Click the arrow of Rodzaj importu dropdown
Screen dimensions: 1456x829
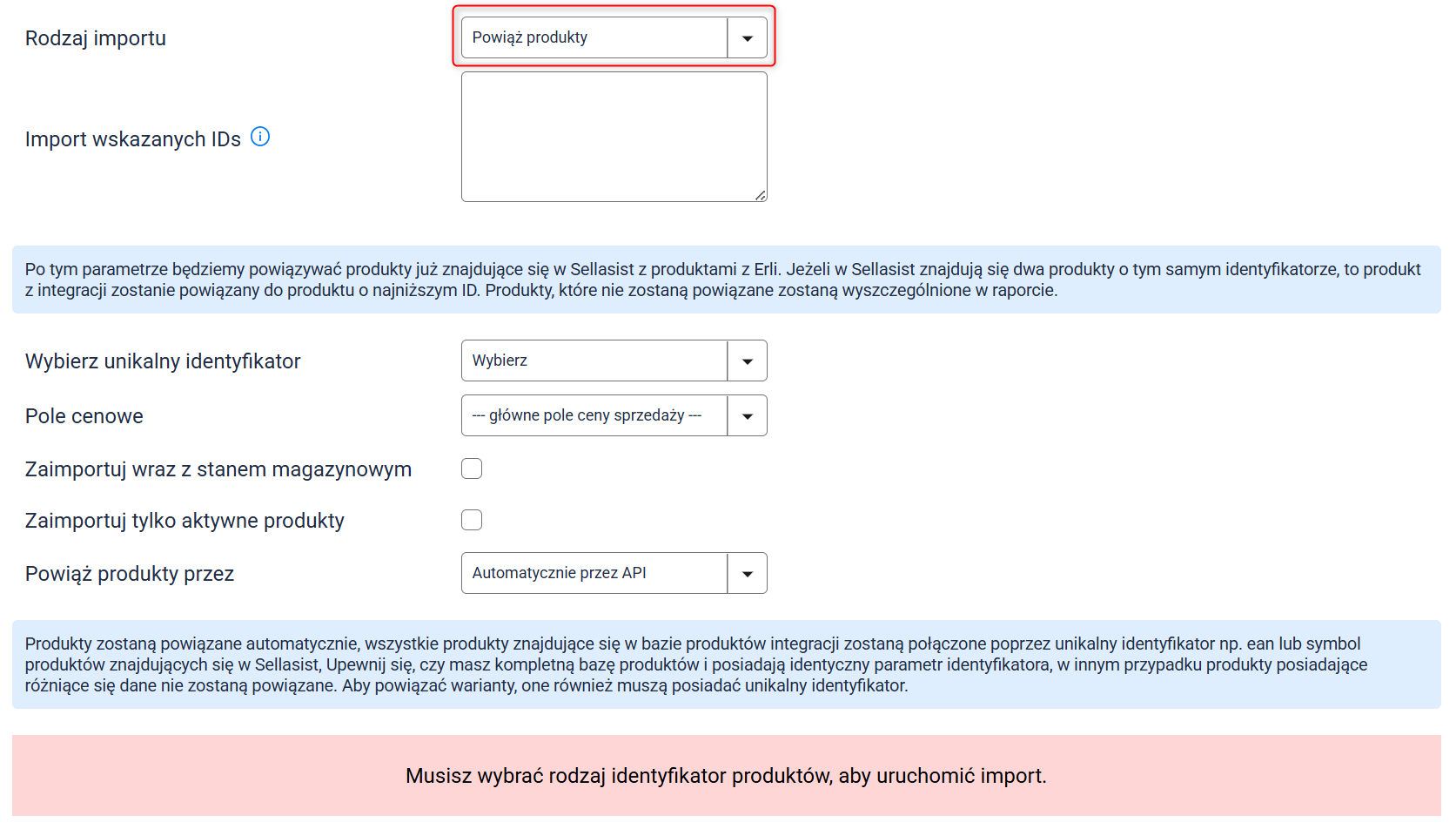[x=747, y=38]
